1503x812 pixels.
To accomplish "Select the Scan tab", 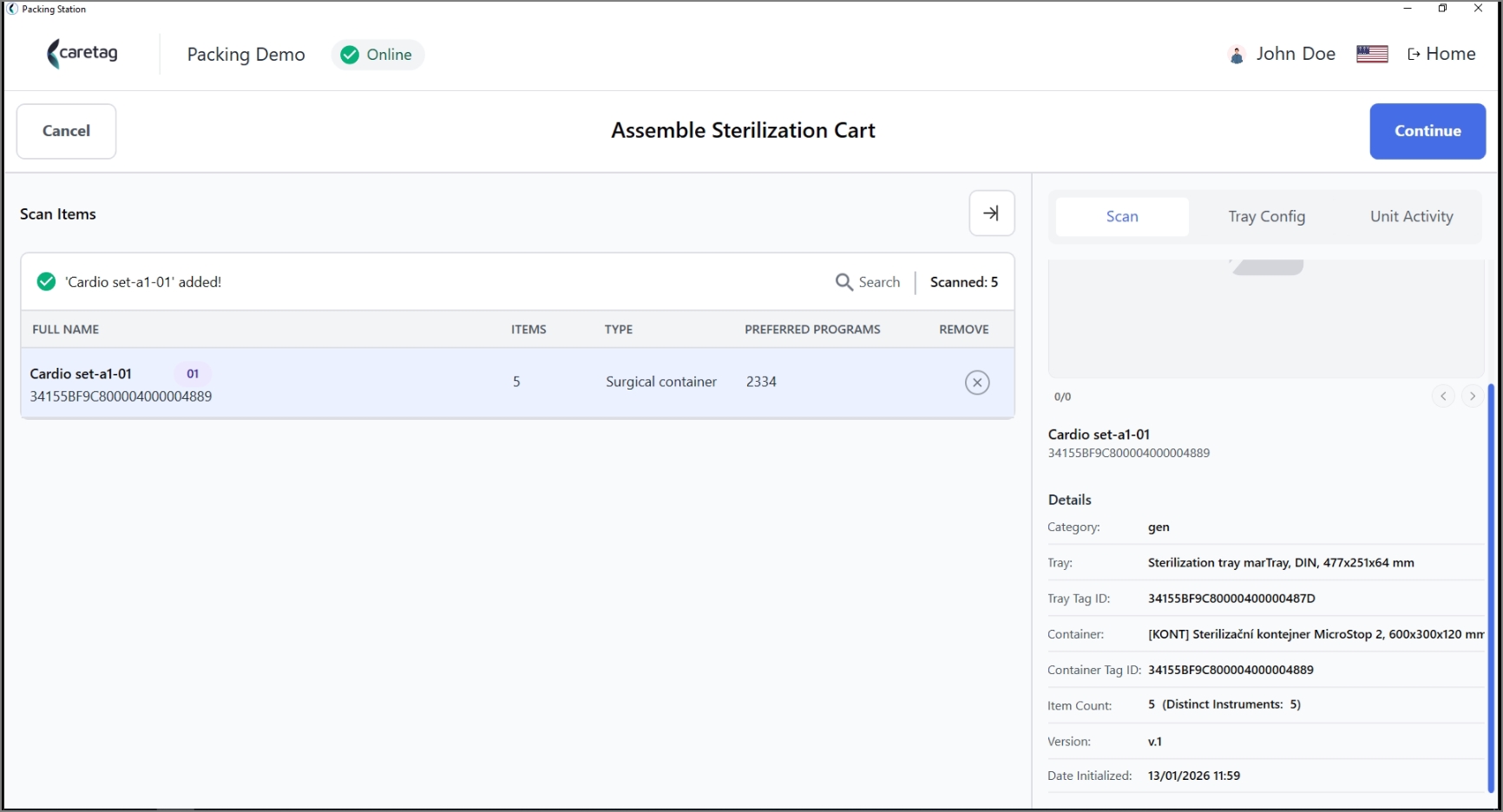I will point(1122,217).
